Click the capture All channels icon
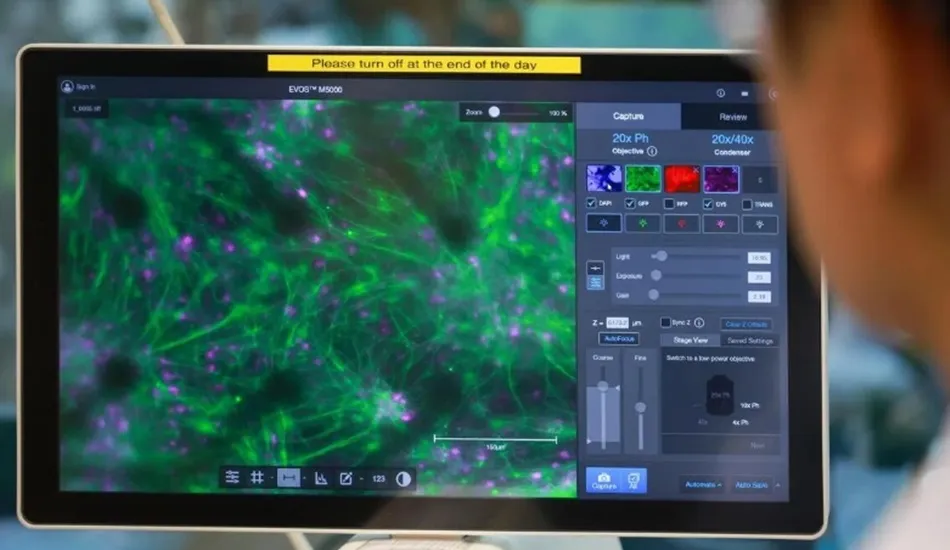Image resolution: width=950 pixels, height=550 pixels. (634, 481)
